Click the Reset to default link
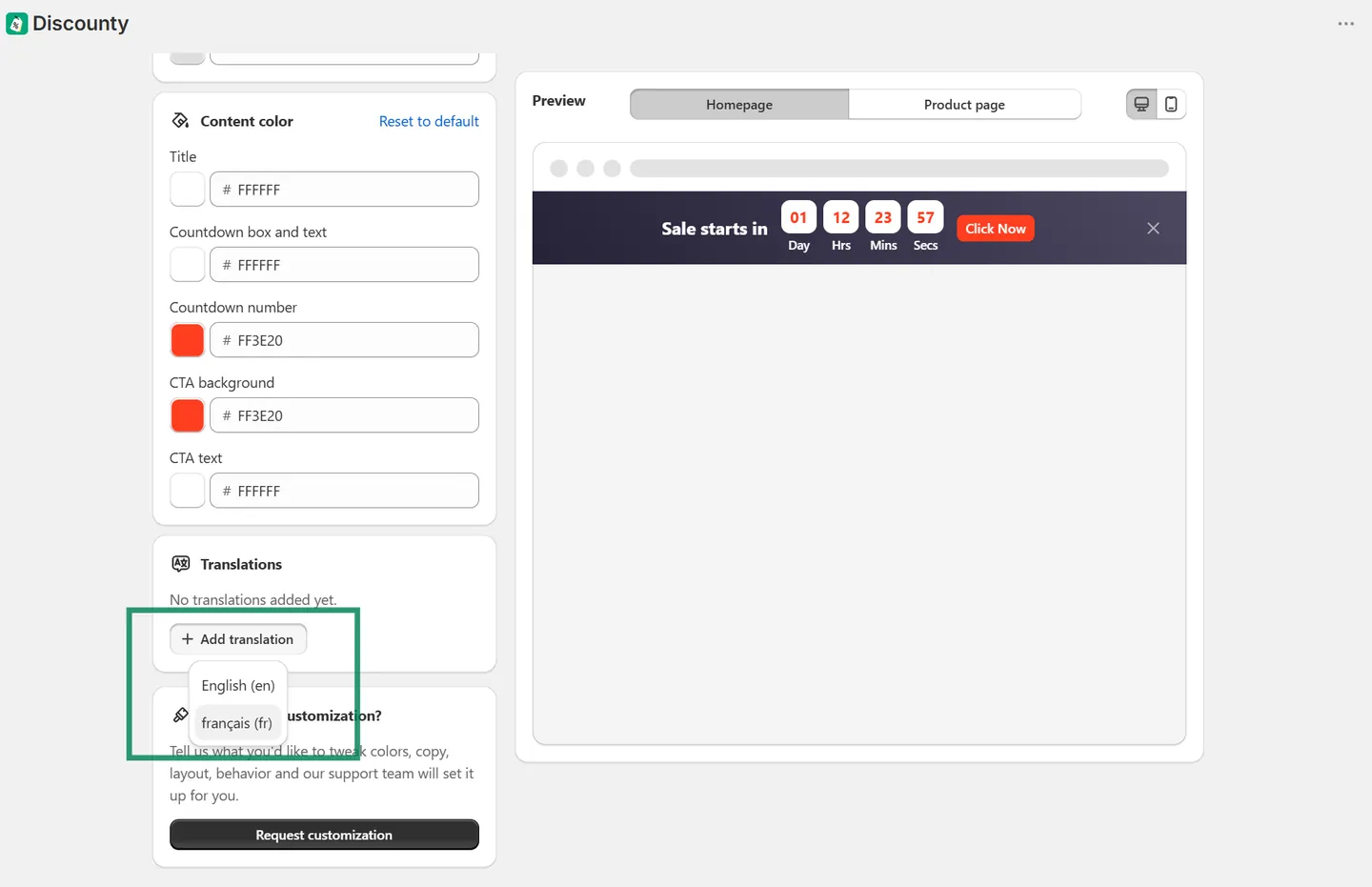Image resolution: width=1372 pixels, height=887 pixels. (429, 121)
